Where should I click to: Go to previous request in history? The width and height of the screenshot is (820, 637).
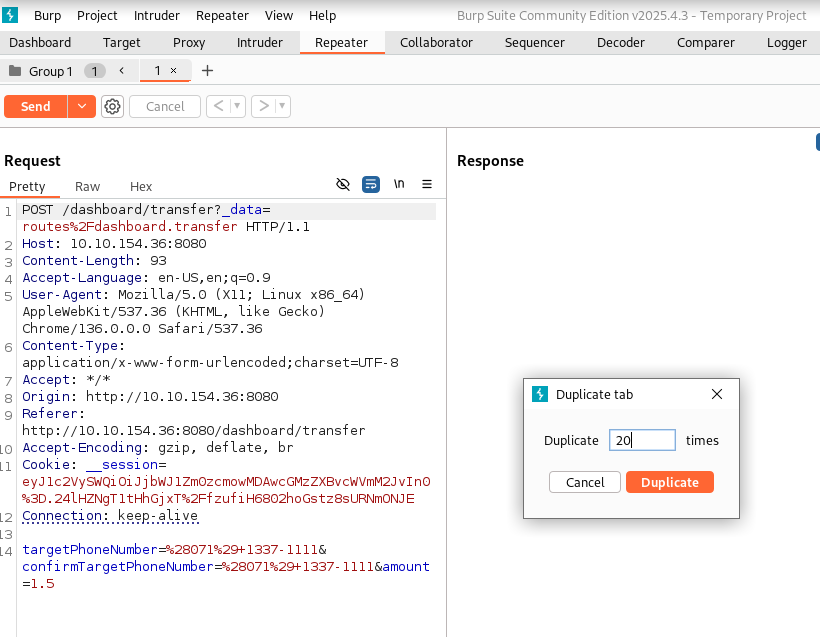pyautogui.click(x=219, y=107)
